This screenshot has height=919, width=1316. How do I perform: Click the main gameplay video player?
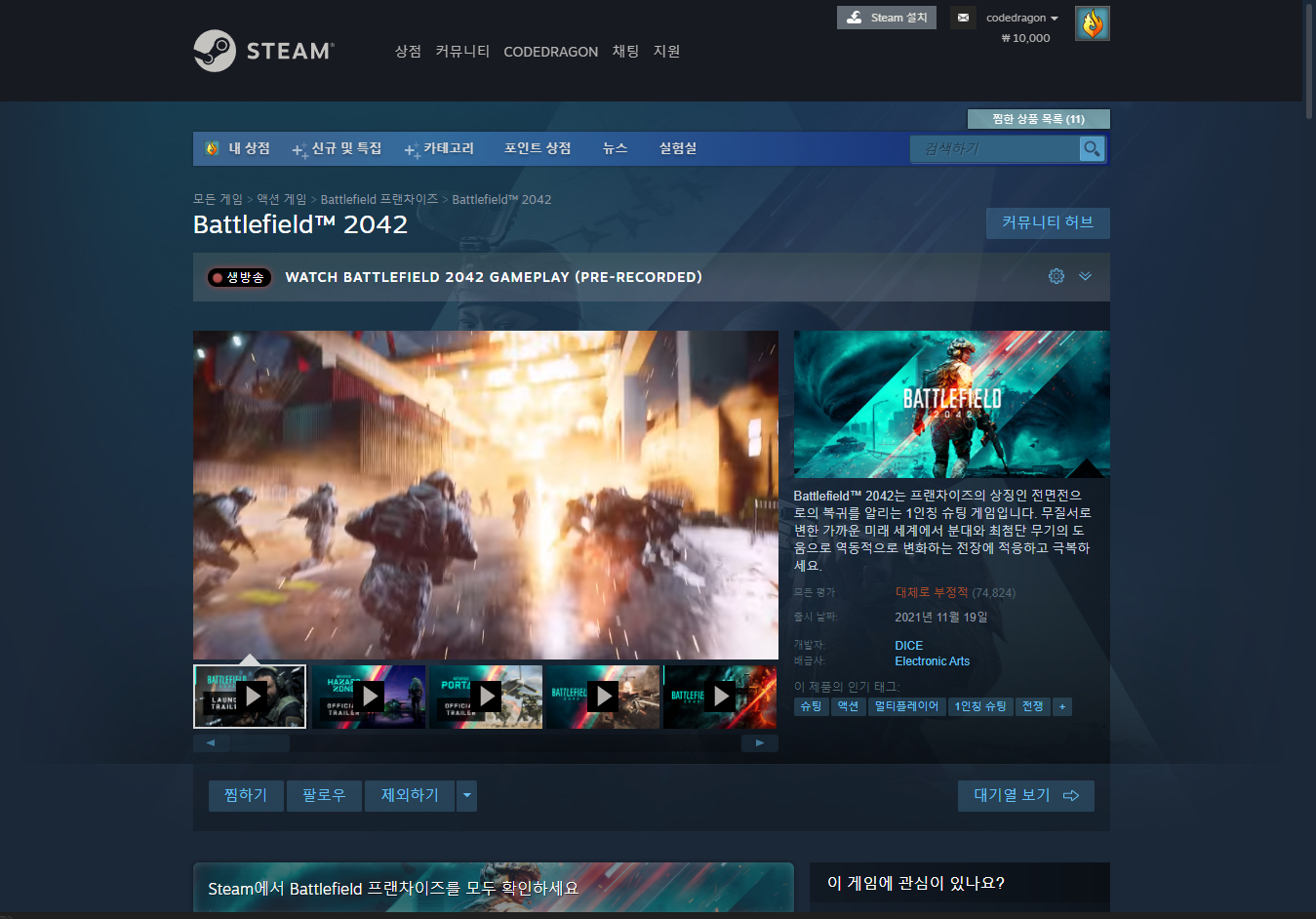[x=486, y=495]
